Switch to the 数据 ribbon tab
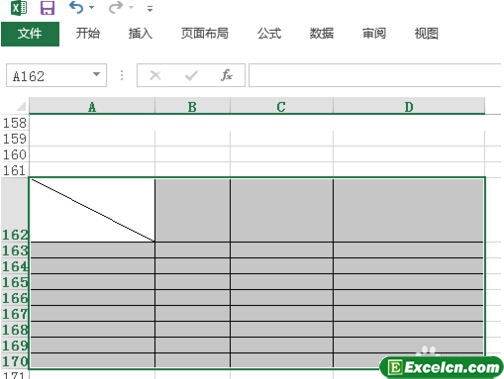Screen dimensions: 504x379 [322, 33]
